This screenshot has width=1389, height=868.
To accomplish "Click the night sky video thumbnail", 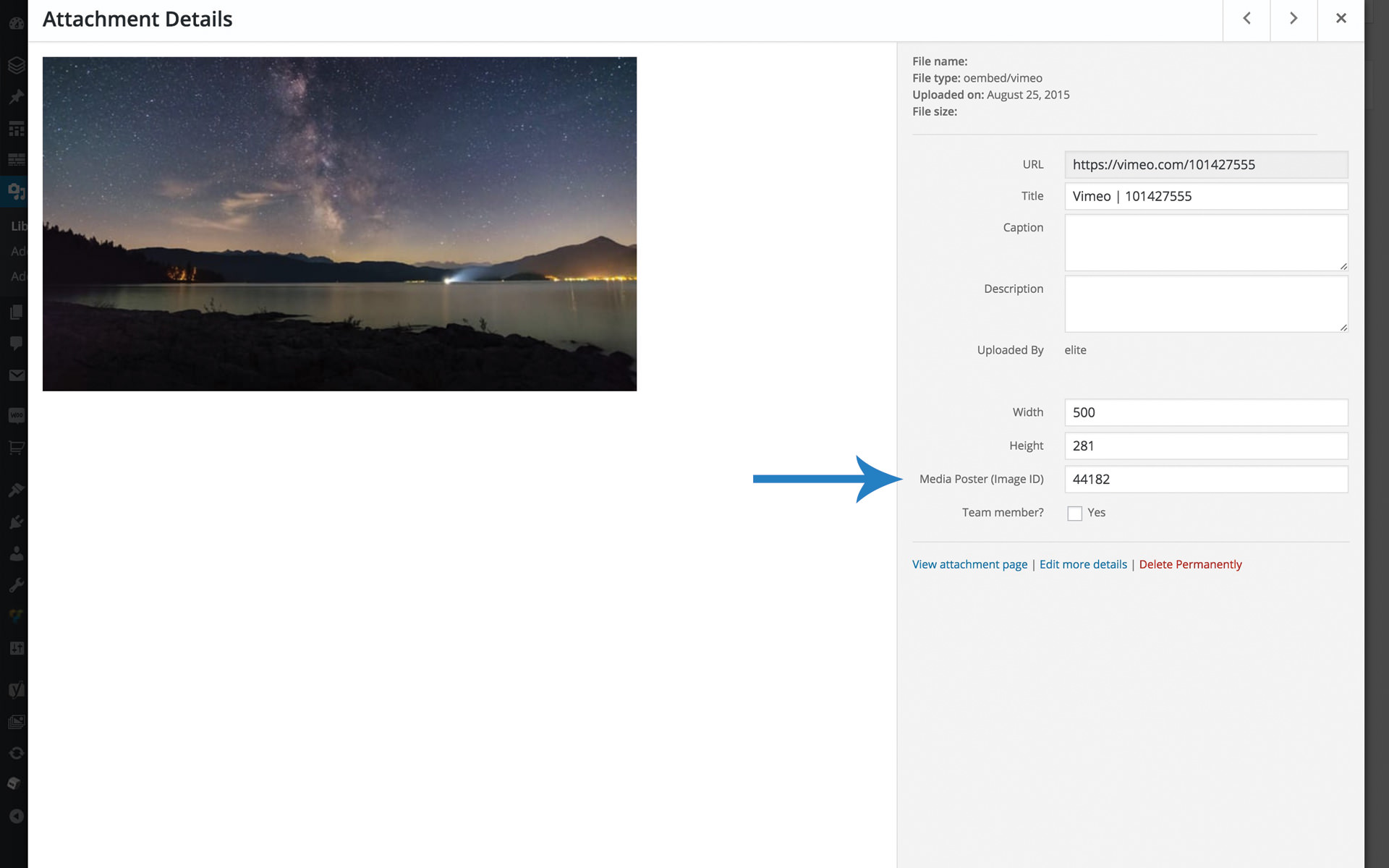I will coord(339,224).
